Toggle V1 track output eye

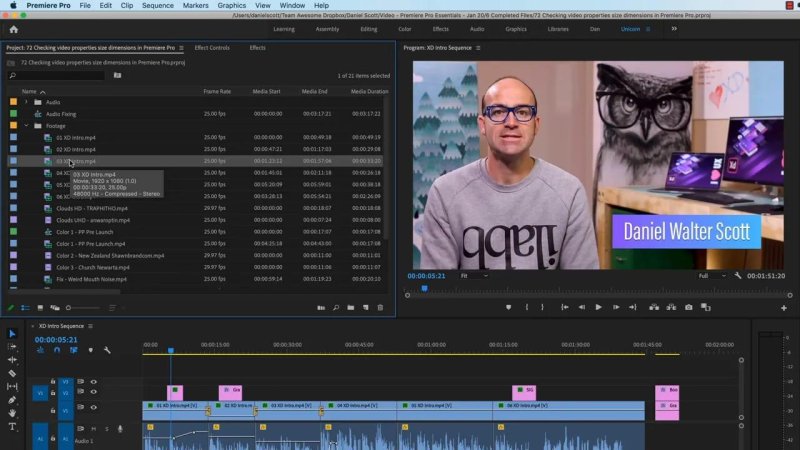tap(93, 407)
